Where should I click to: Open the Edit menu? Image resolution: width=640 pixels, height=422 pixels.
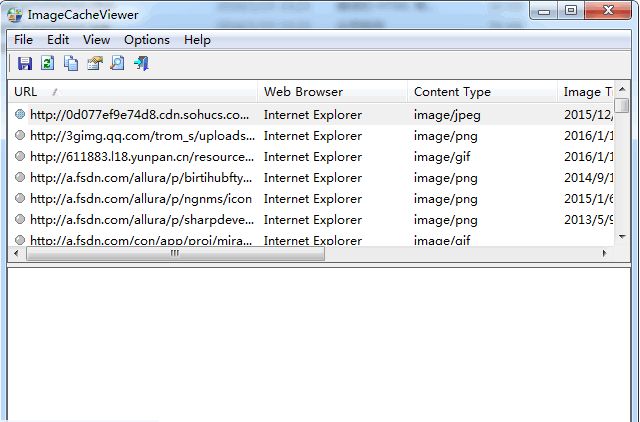point(58,40)
